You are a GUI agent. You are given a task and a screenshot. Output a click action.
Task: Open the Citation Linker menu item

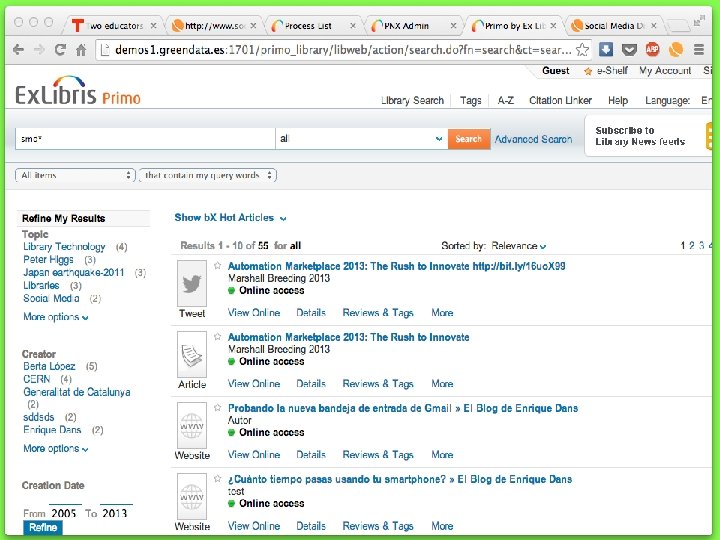[x=560, y=100]
